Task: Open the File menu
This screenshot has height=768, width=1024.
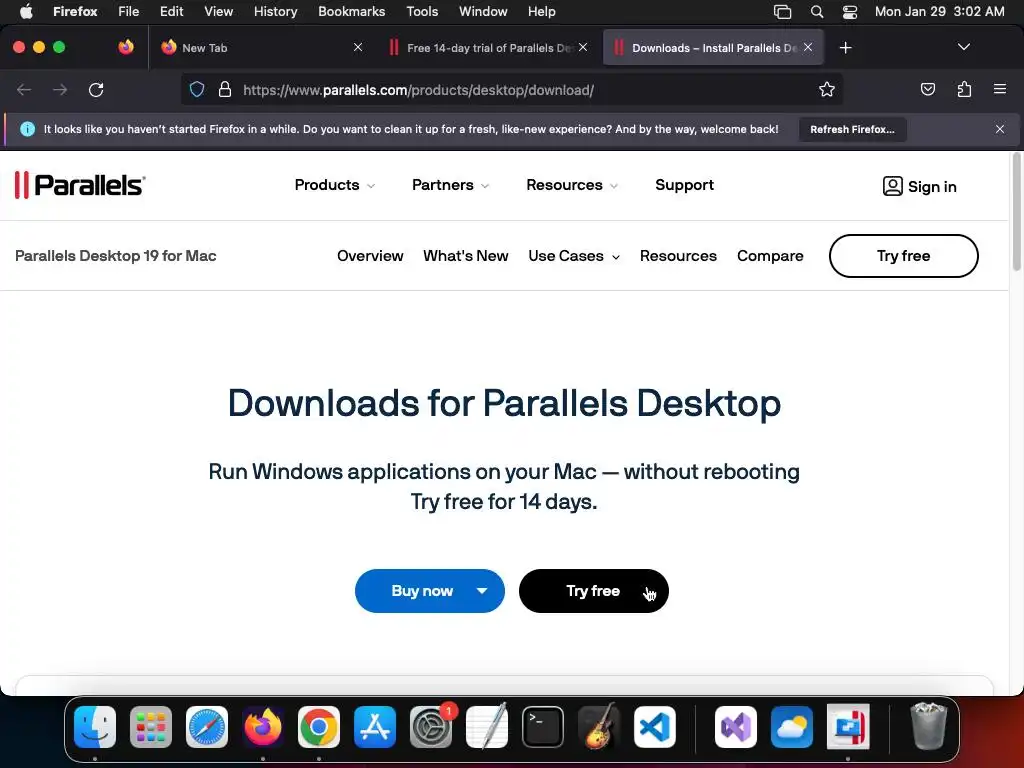Action: coord(128,11)
